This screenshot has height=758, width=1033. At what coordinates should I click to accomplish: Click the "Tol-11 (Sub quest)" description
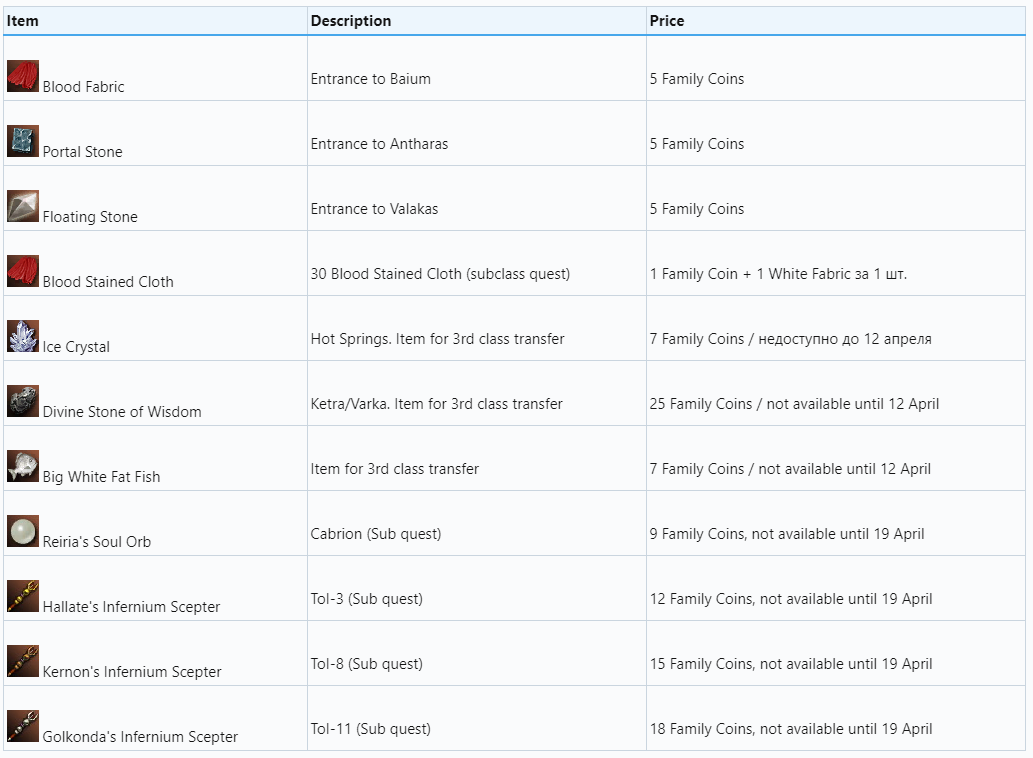coord(370,729)
